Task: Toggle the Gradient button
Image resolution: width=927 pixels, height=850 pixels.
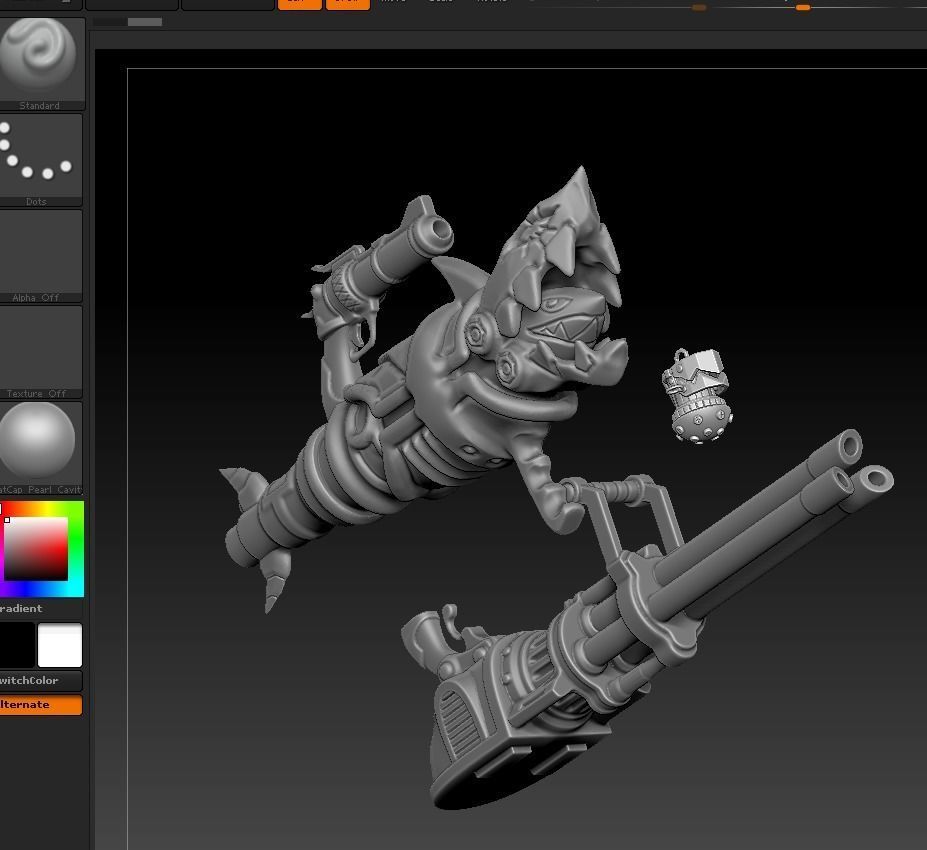Action: coord(21,608)
